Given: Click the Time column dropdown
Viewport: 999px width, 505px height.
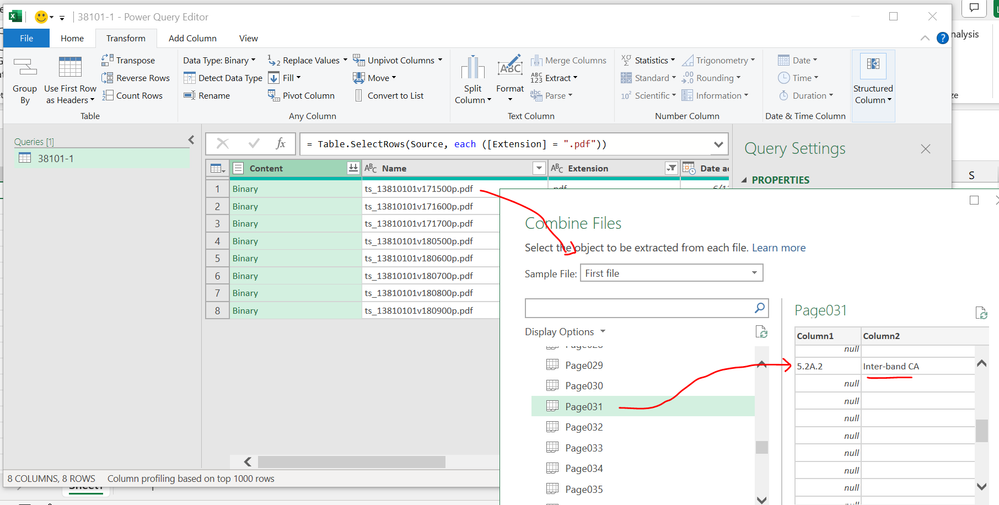Looking at the screenshot, I should click(x=798, y=78).
